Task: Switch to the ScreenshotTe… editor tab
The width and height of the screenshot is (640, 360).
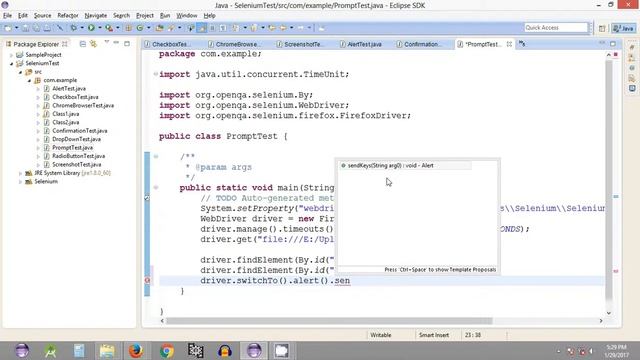Action: (302, 44)
